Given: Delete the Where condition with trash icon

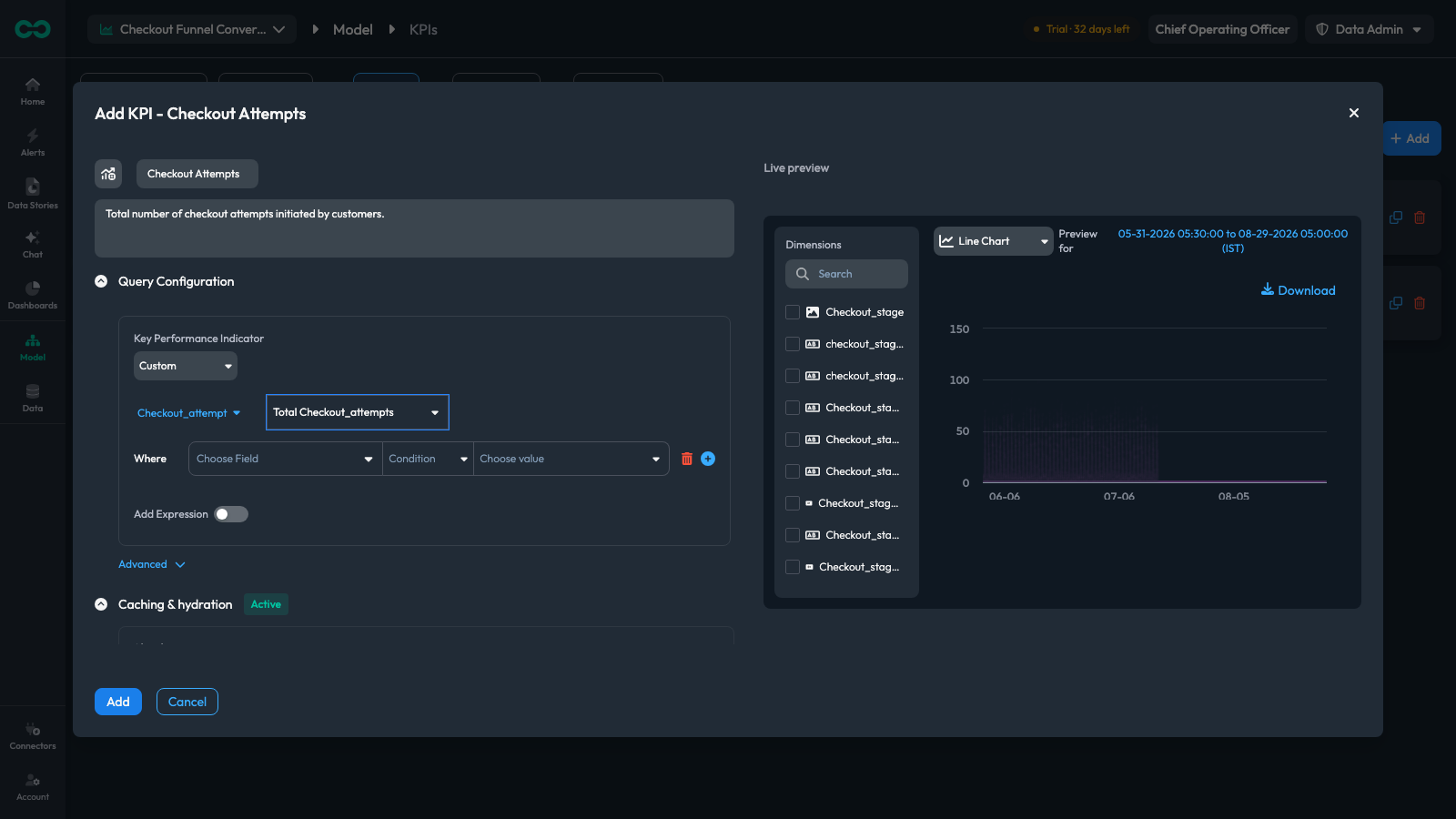Looking at the screenshot, I should (687, 459).
